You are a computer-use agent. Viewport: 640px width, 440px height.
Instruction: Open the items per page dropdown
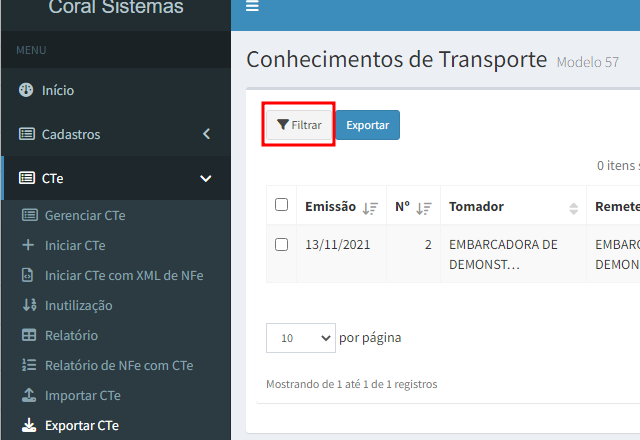pos(300,338)
